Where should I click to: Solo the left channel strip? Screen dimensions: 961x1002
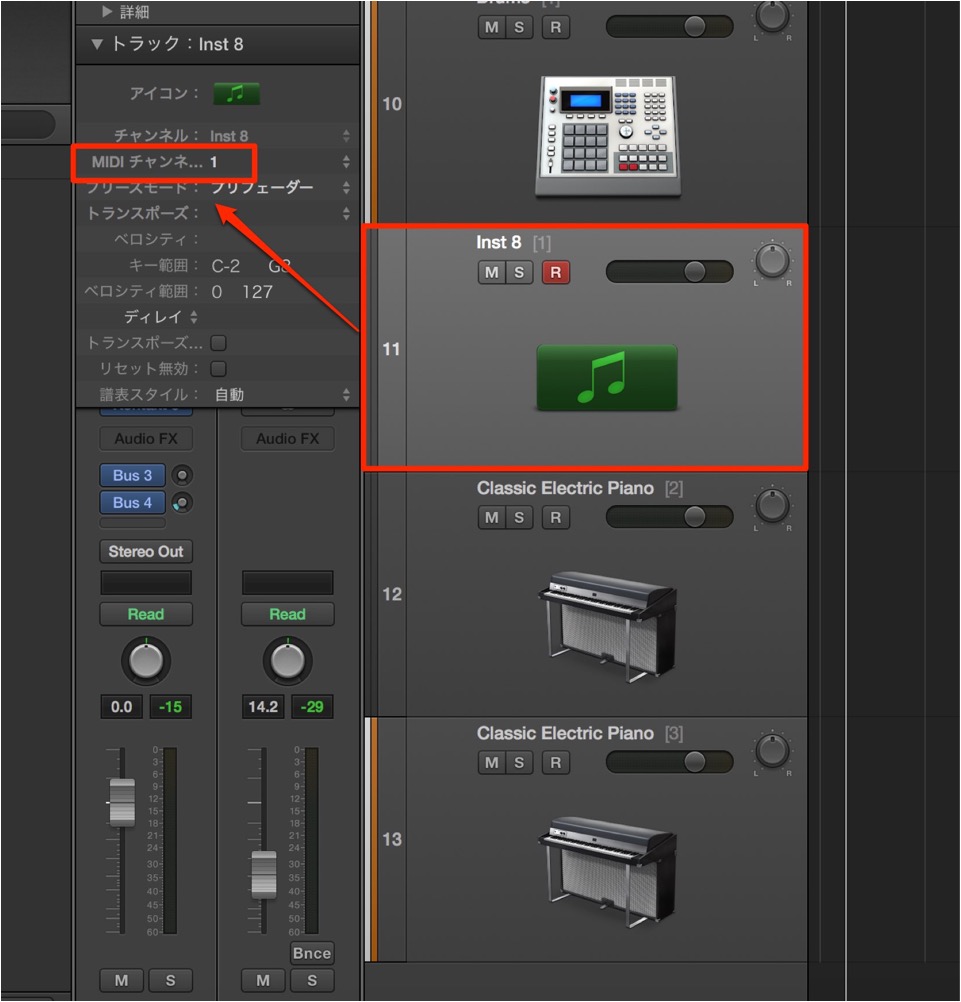point(170,980)
